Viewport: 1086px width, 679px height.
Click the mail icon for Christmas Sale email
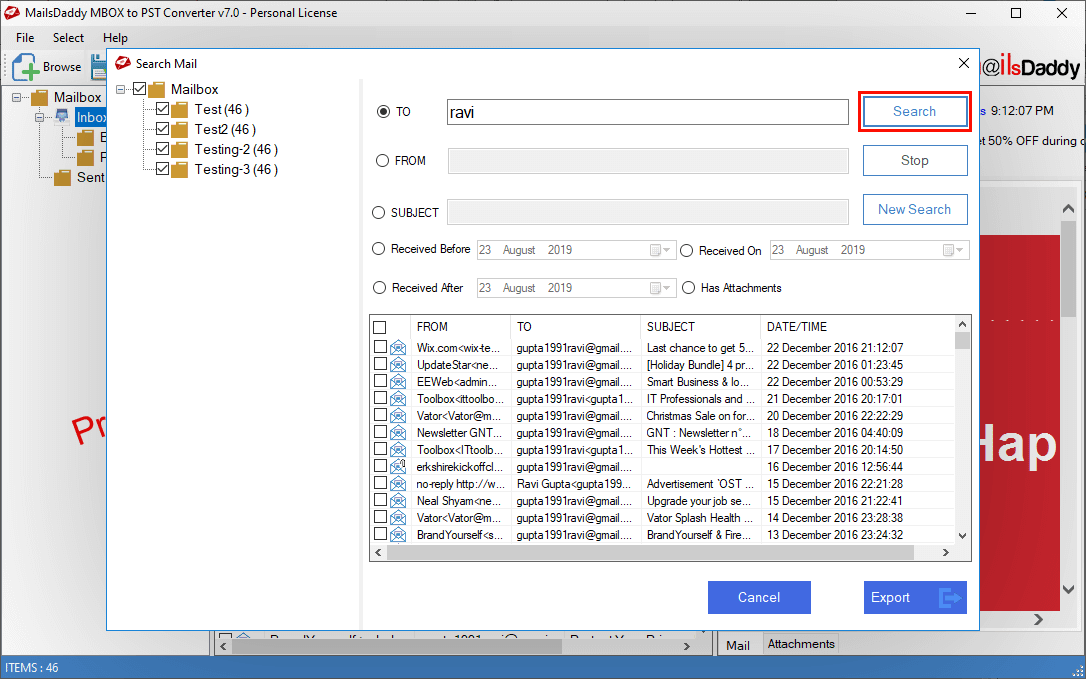(x=398, y=416)
